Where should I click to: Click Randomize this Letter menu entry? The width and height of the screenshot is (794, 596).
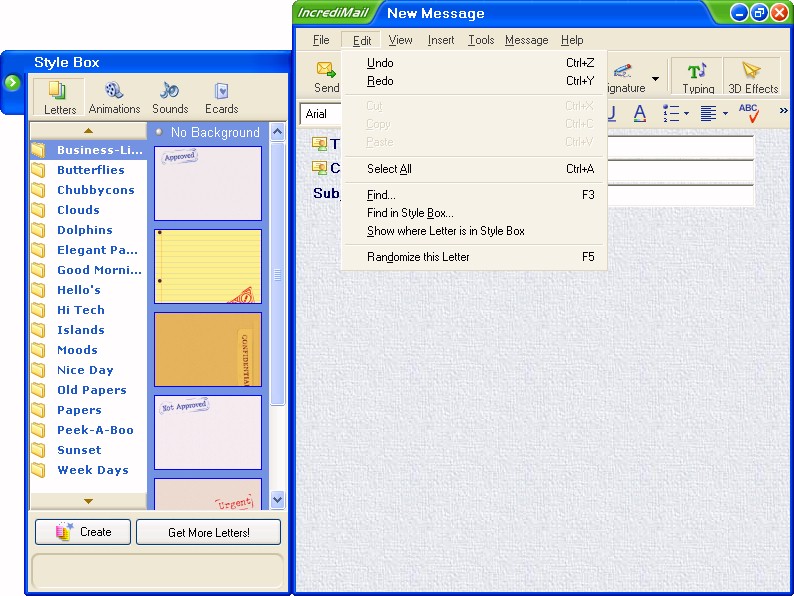pos(418,257)
